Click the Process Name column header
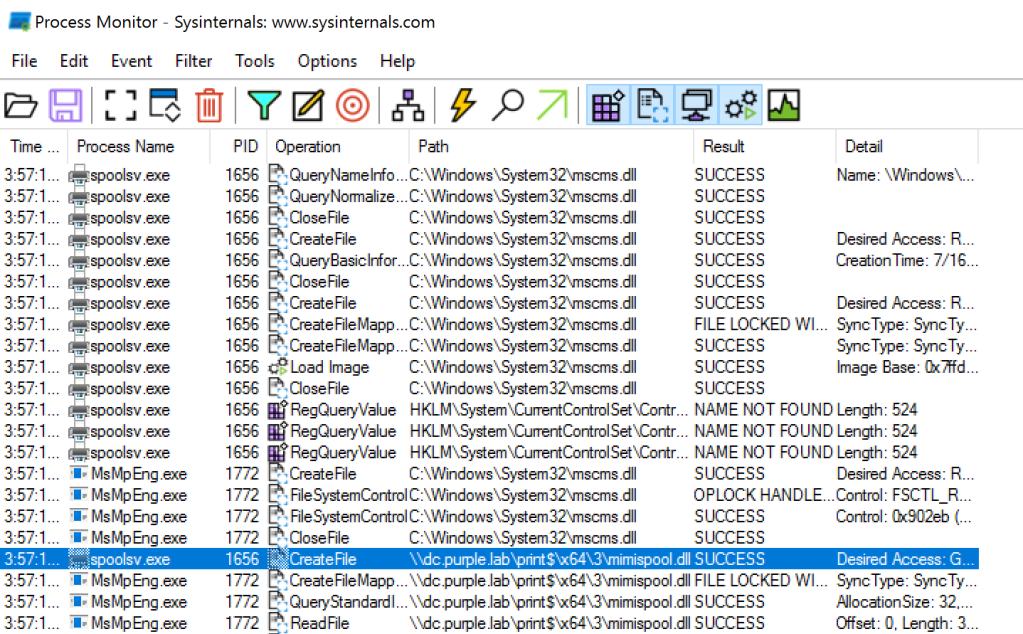 click(x=125, y=146)
